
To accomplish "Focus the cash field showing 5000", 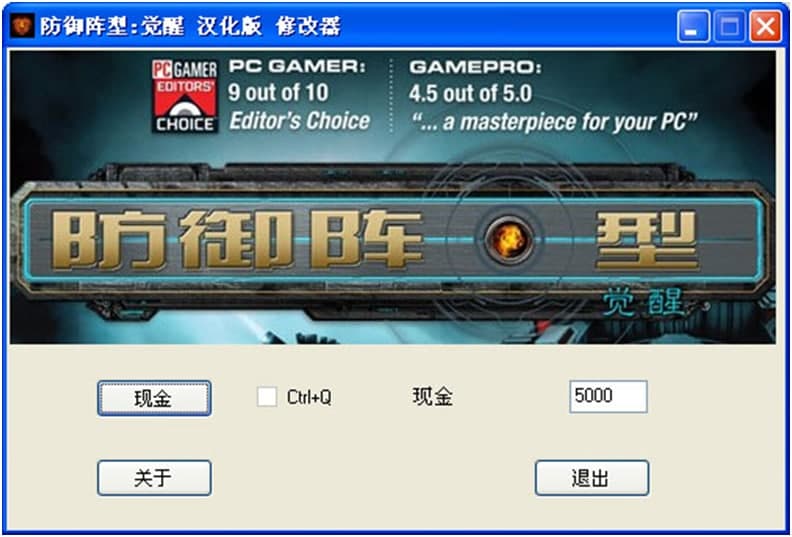I will point(608,396).
